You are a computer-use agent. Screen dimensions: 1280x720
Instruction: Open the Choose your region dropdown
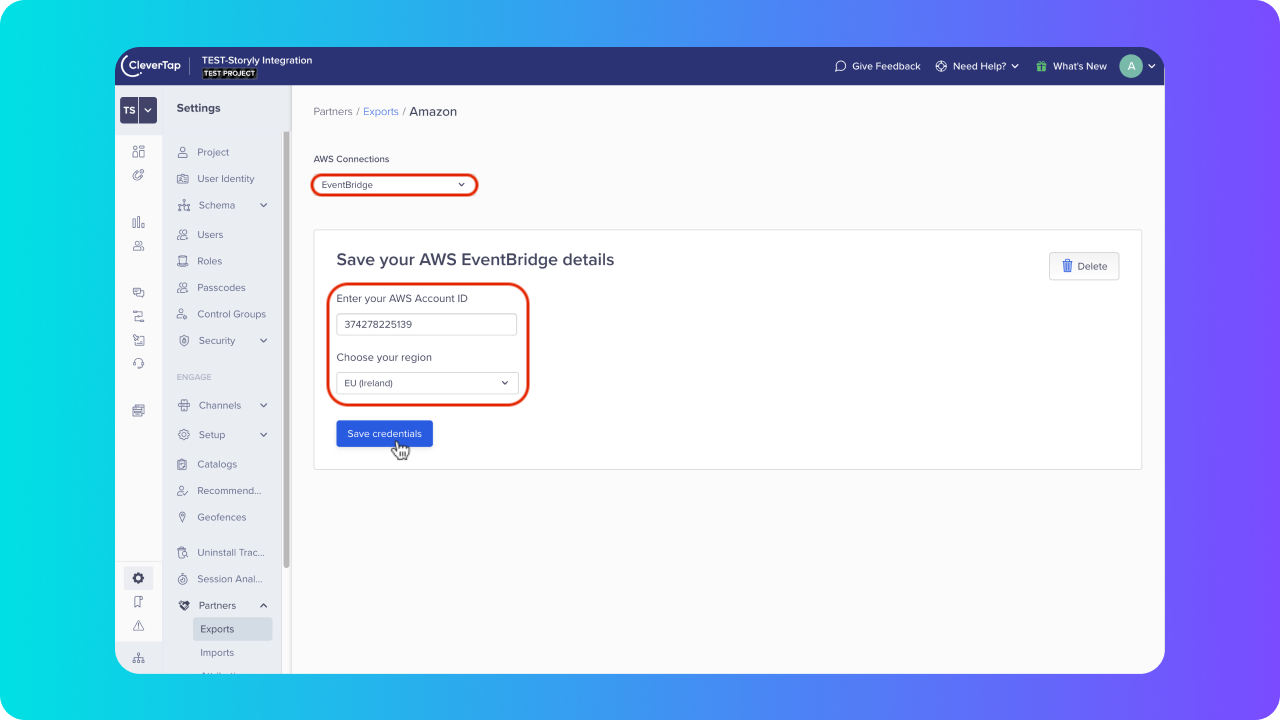pyautogui.click(x=427, y=383)
